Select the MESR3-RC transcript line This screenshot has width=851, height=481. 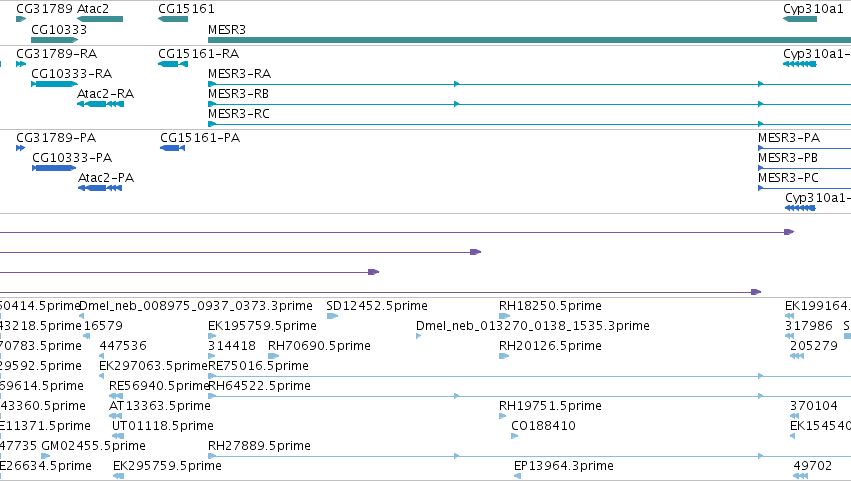pos(529,124)
